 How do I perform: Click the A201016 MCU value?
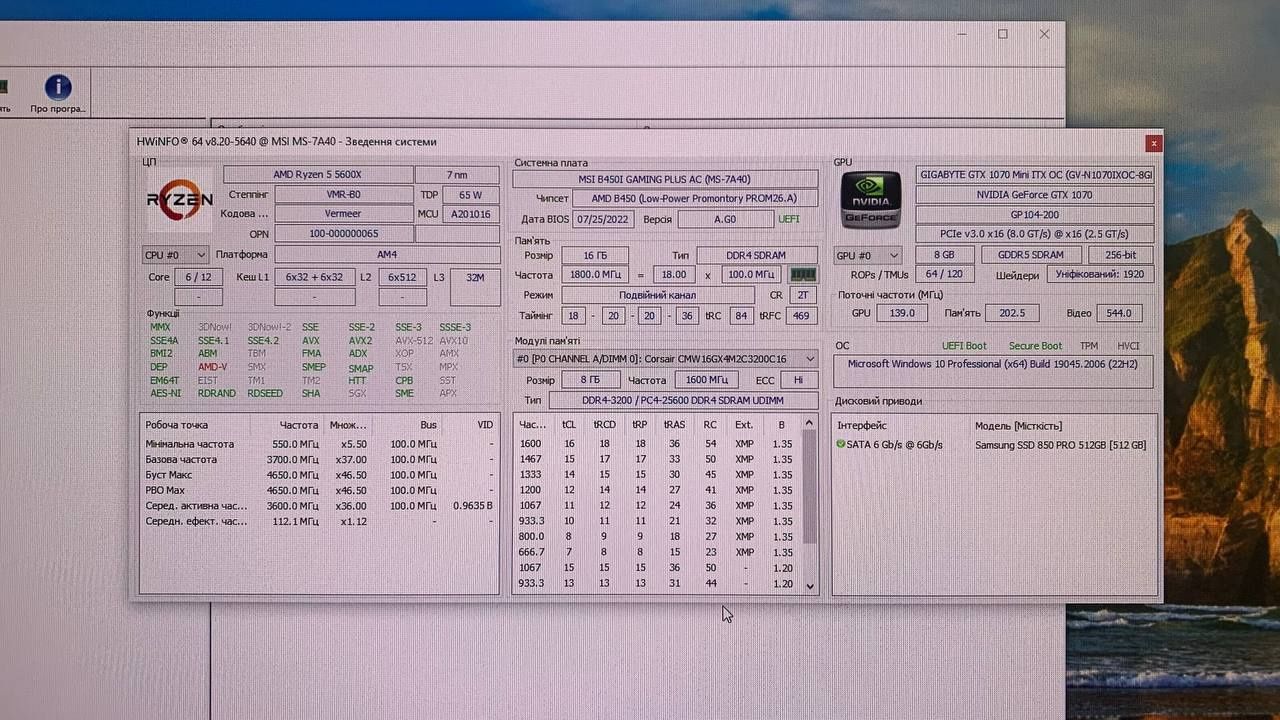[470, 214]
